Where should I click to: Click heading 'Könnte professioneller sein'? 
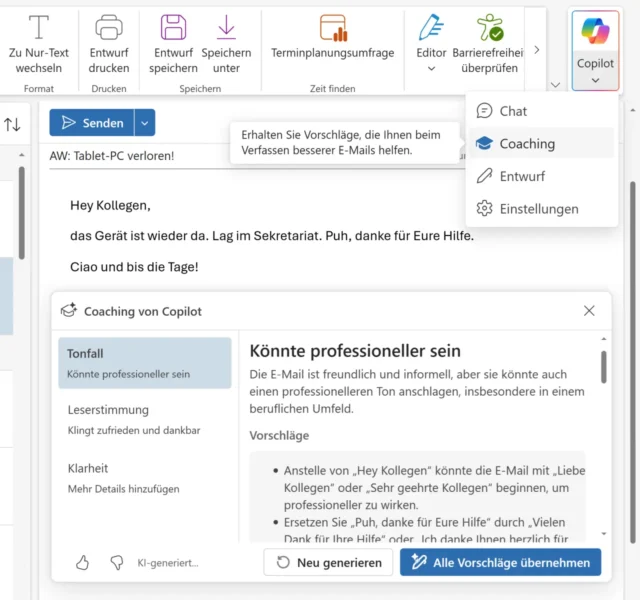coord(355,351)
